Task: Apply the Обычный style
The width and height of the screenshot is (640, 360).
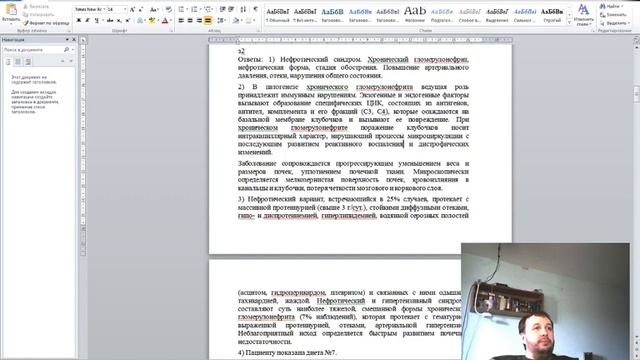Action: pyautogui.click(x=278, y=15)
